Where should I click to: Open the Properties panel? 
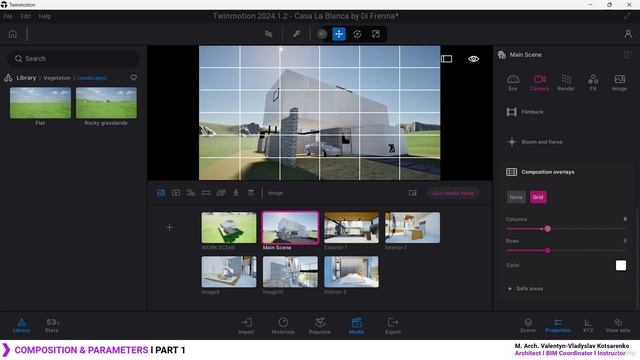coord(558,326)
